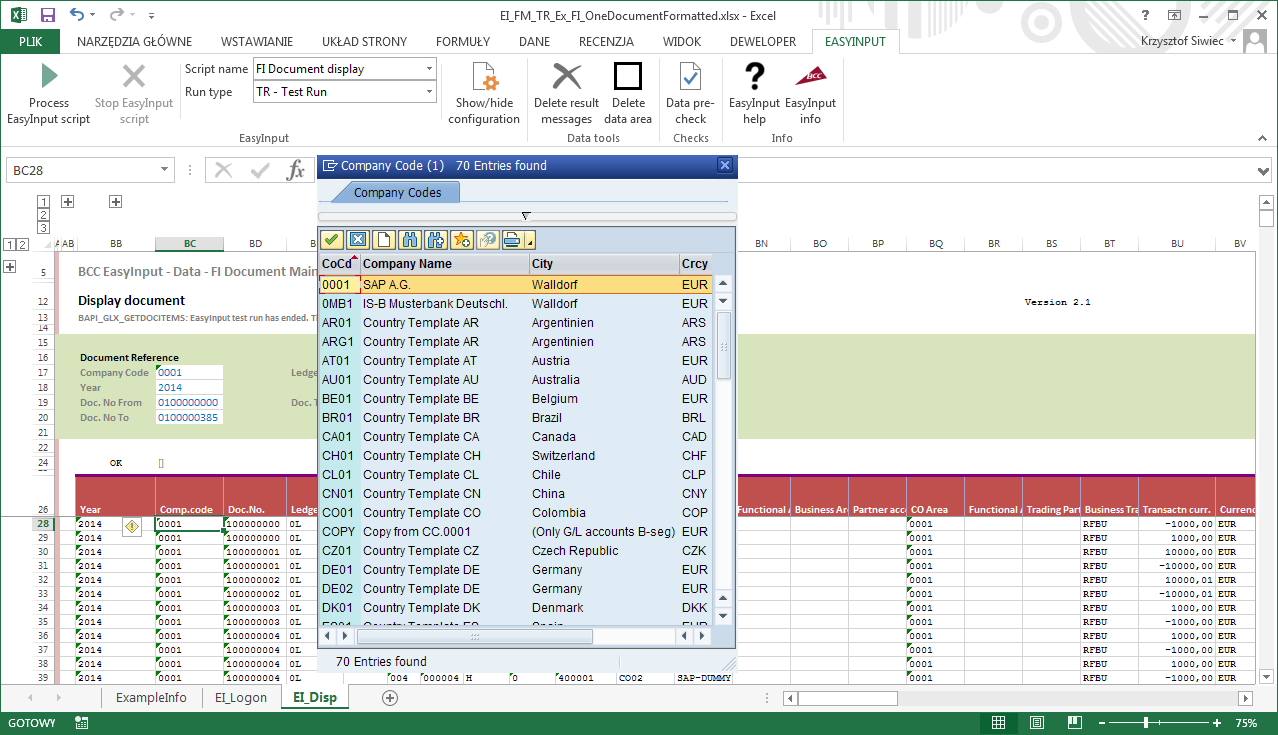This screenshot has width=1278, height=735.
Task: Select the Company Codes tab
Action: 397,193
